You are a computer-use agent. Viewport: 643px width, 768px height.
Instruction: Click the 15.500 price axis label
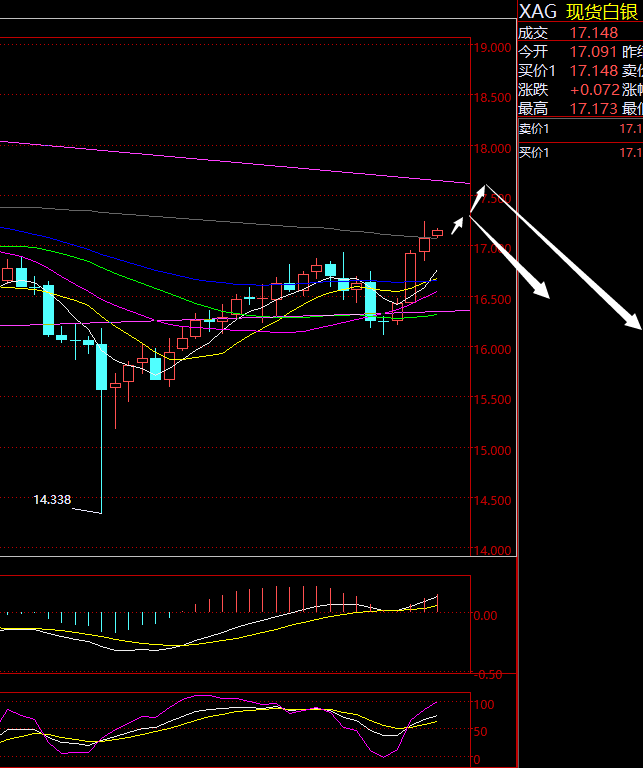(492, 400)
